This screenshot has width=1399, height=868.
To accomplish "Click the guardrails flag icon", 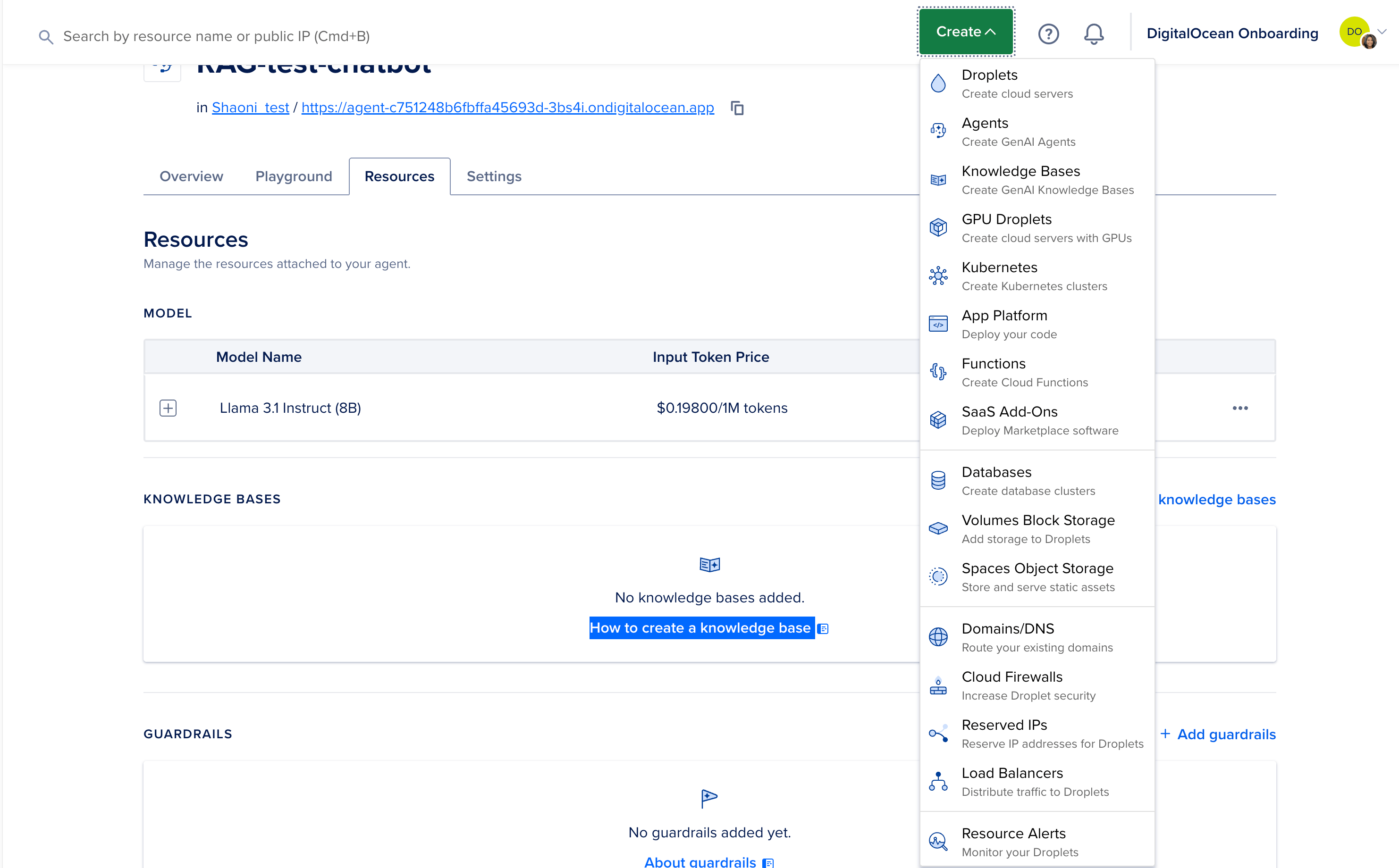I will 709,799.
